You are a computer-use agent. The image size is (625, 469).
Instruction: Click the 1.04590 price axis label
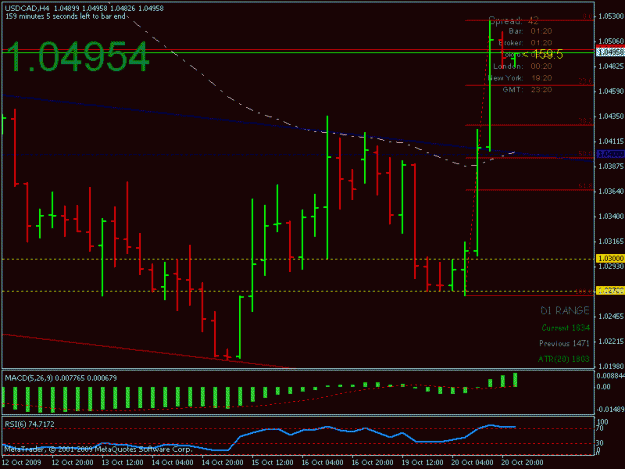611,91
